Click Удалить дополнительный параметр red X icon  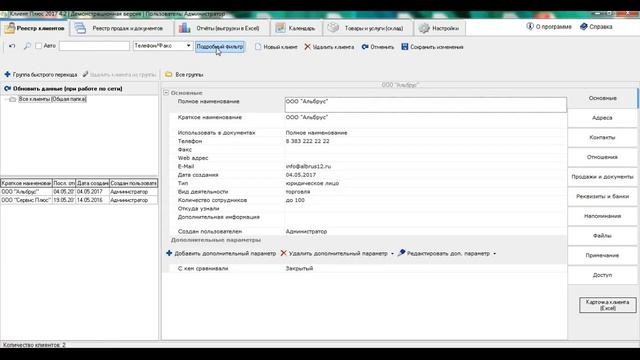pos(283,253)
